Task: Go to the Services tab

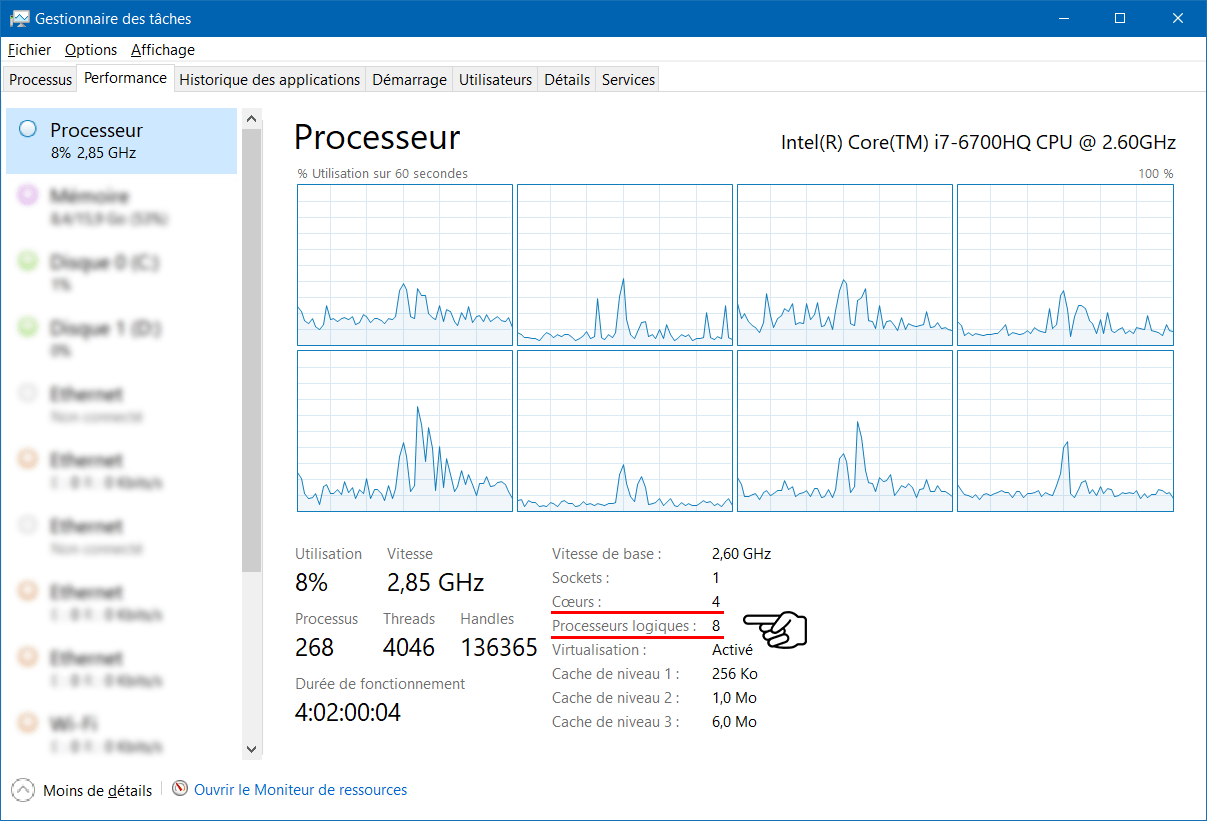Action: (x=628, y=80)
